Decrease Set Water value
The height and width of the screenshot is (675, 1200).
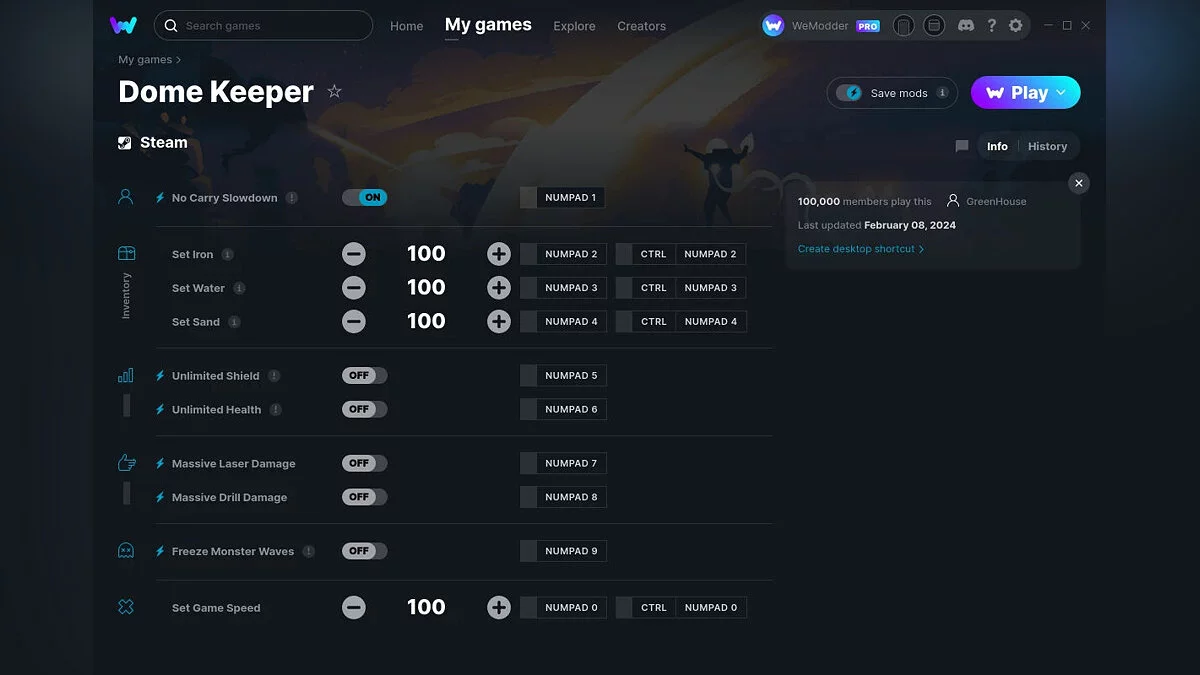point(354,288)
